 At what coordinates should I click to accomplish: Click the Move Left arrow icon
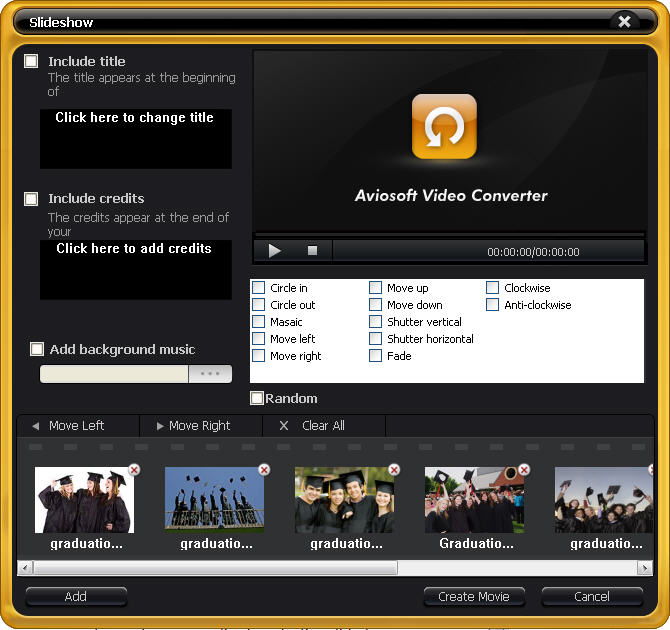(35, 426)
